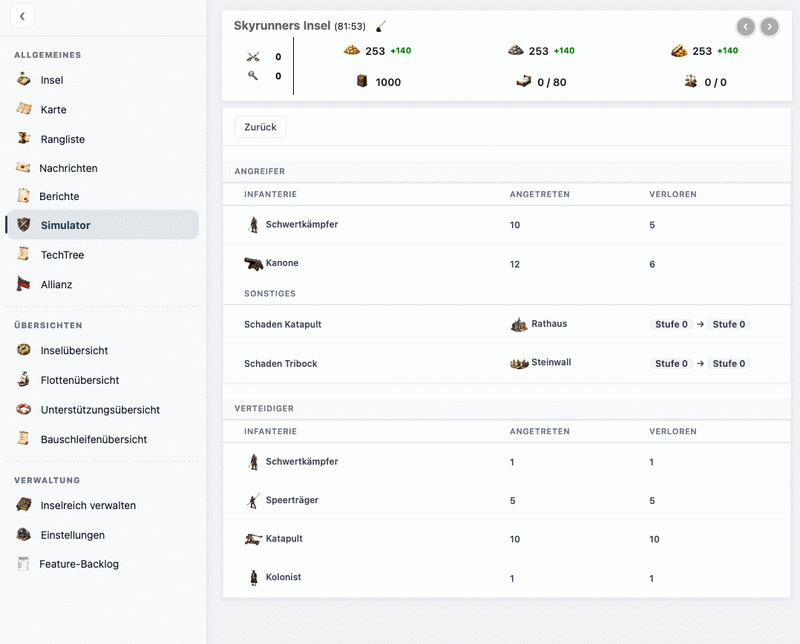Go to next island arrow

tap(769, 26)
